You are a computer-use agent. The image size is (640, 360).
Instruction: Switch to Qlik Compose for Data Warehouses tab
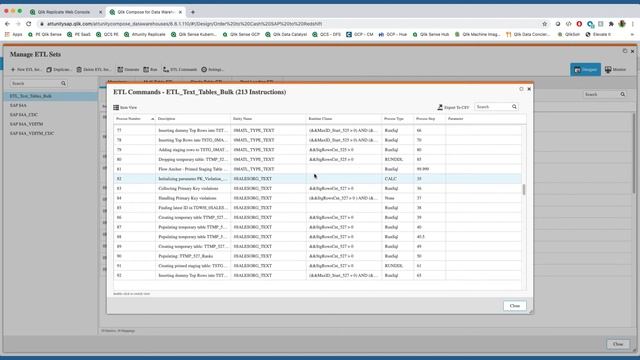[x=145, y=12]
